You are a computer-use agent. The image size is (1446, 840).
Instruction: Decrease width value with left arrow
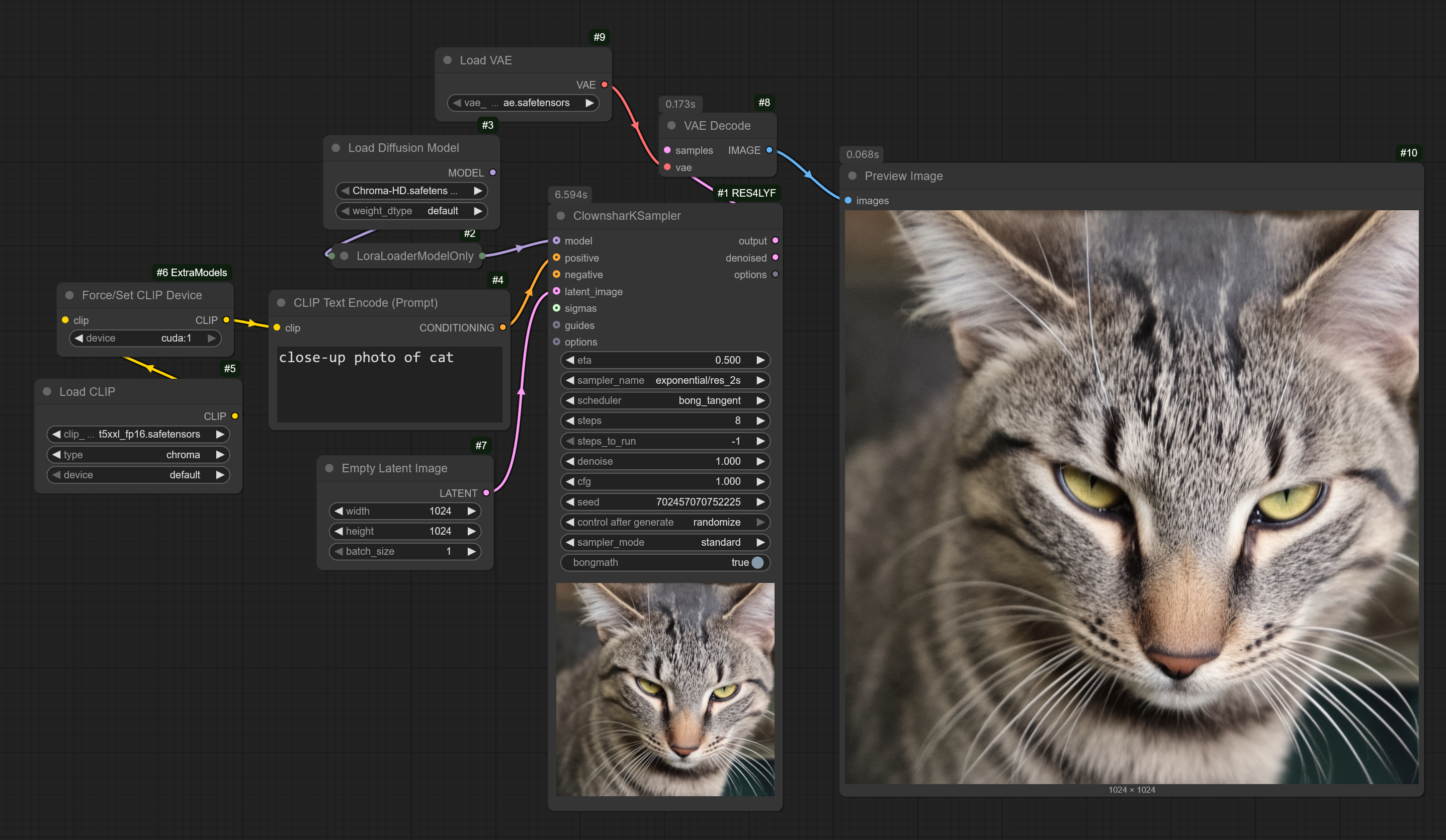338,511
